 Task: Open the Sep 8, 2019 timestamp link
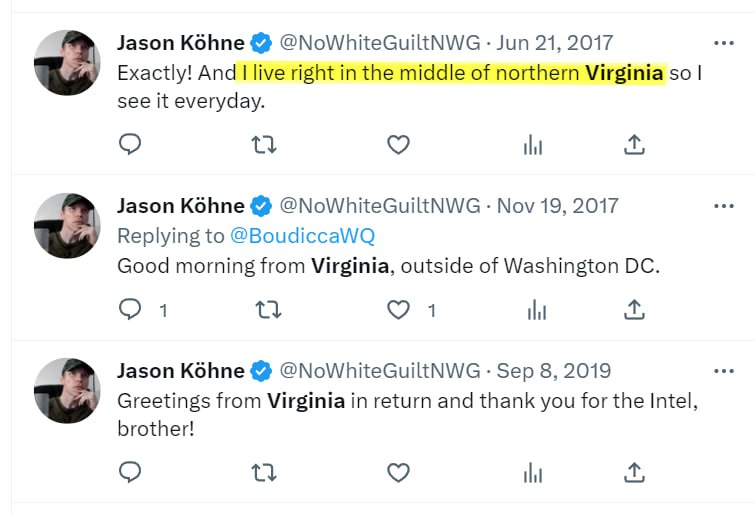point(554,371)
